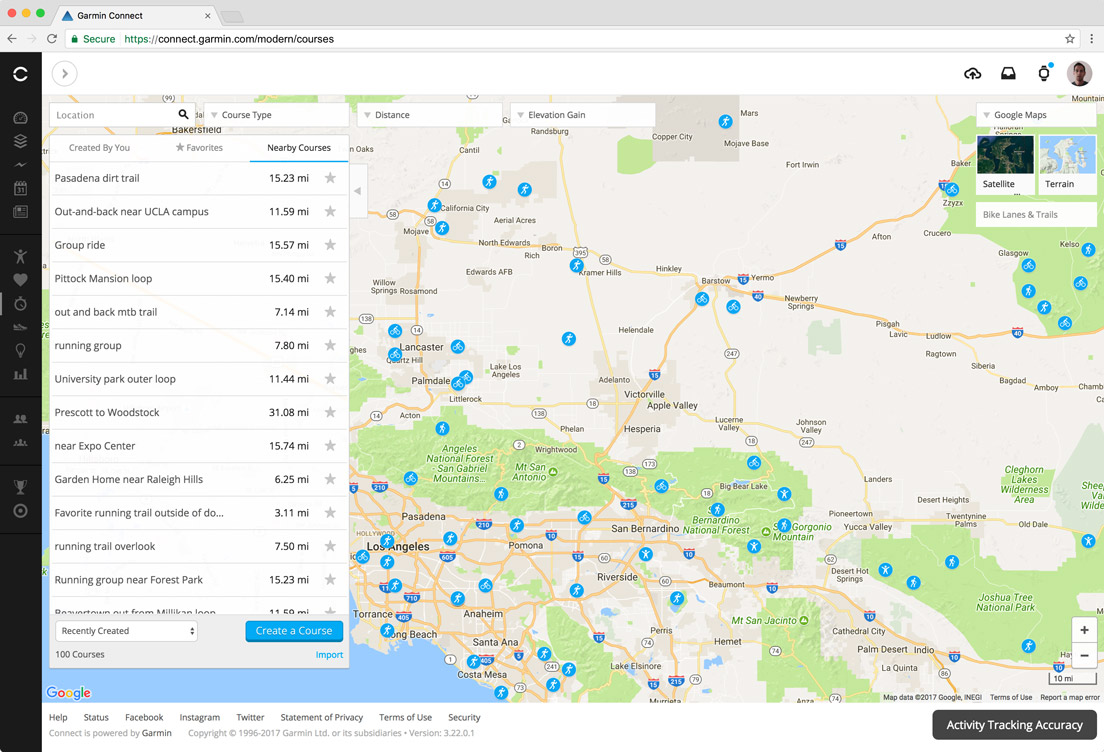Image resolution: width=1104 pixels, height=752 pixels.
Task: Open the Elevation Gain filter dropdown
Action: (x=582, y=115)
